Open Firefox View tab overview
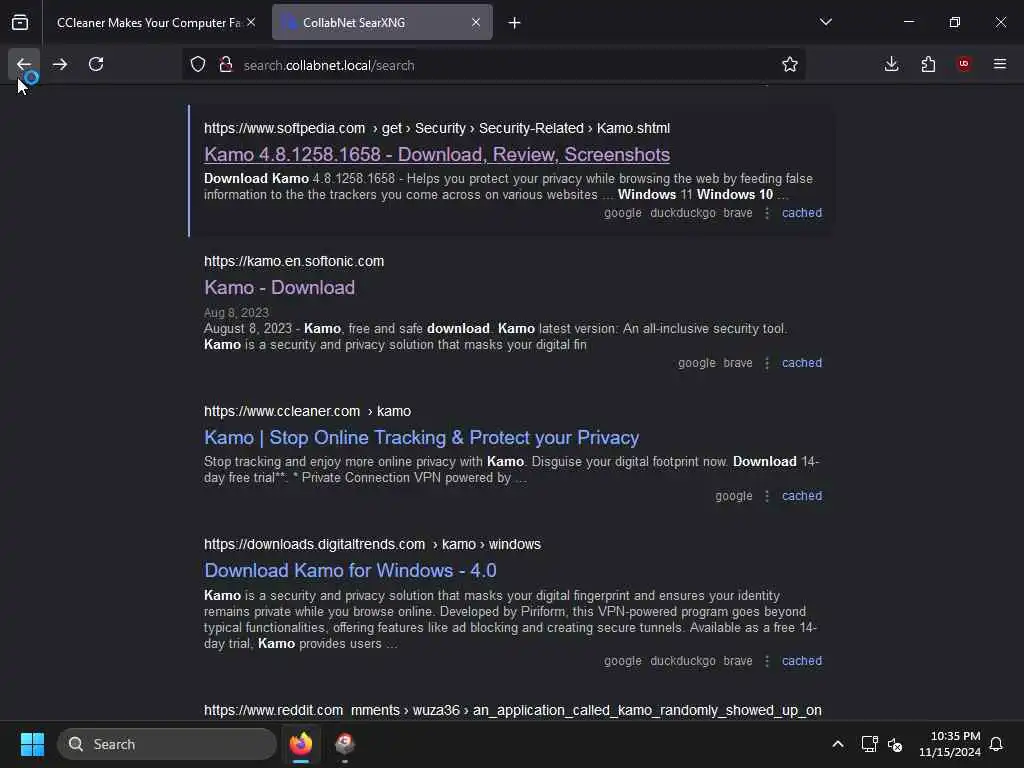Image resolution: width=1024 pixels, height=768 pixels. click(x=20, y=22)
